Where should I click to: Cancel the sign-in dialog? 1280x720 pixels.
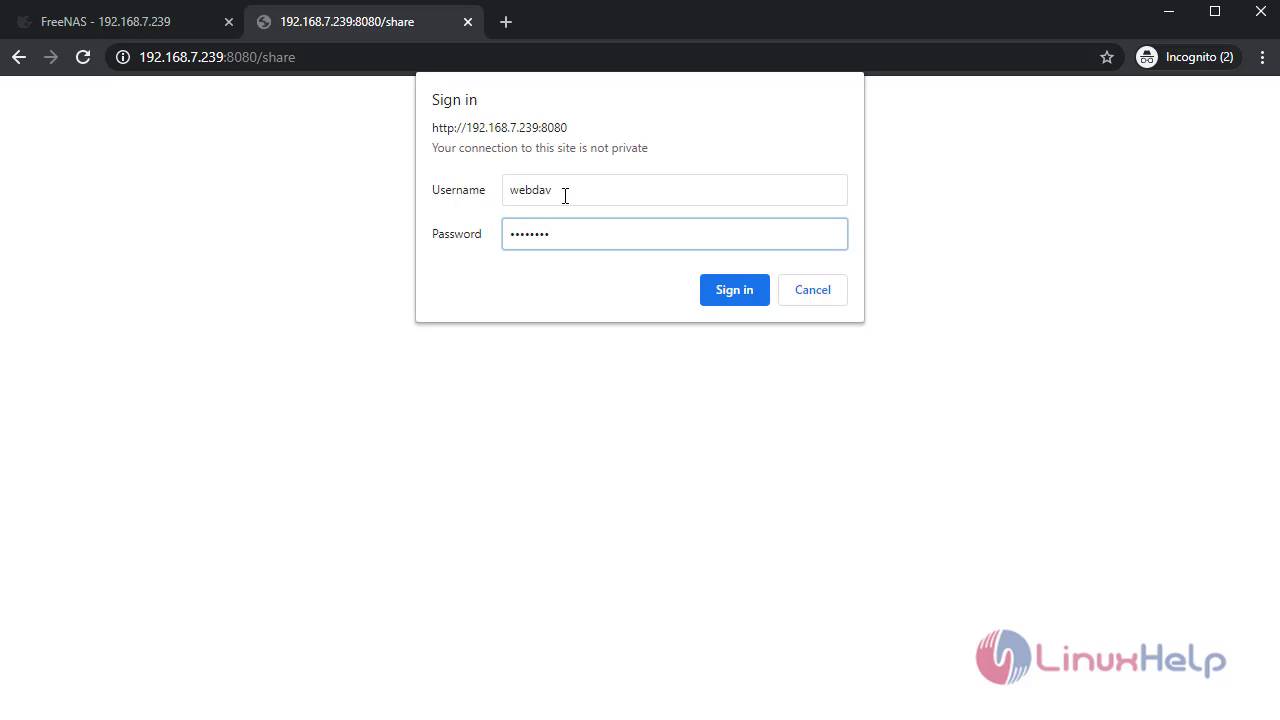coord(813,290)
